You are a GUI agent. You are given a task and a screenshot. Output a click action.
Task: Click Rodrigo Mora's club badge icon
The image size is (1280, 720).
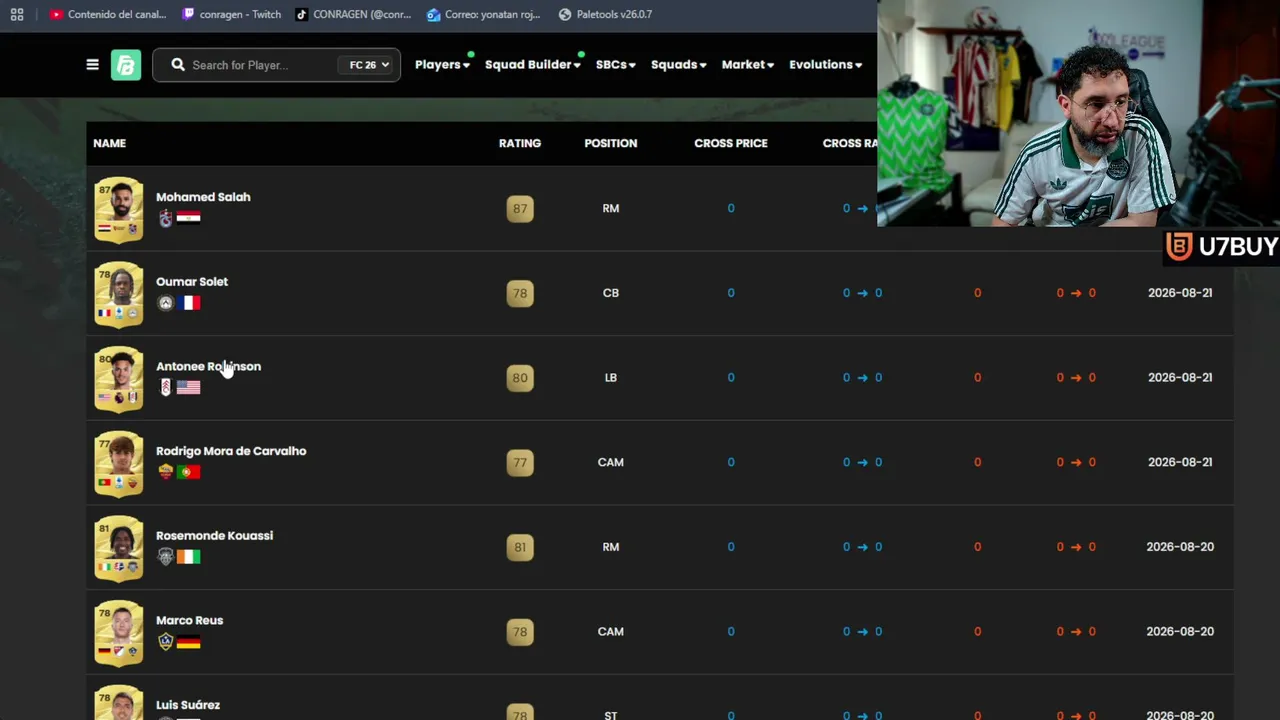pos(165,472)
